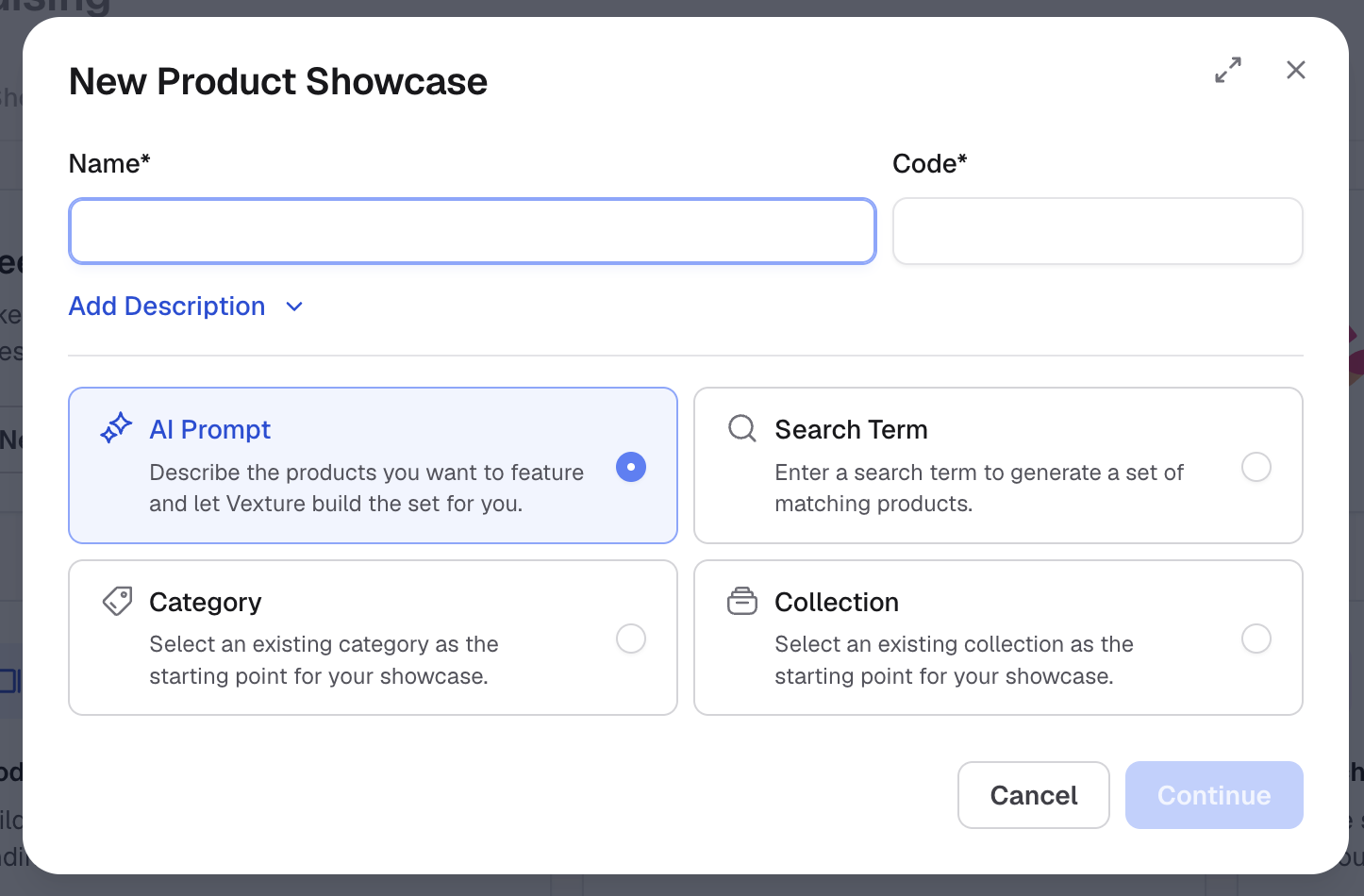Click into the Code input field

tap(1098, 231)
